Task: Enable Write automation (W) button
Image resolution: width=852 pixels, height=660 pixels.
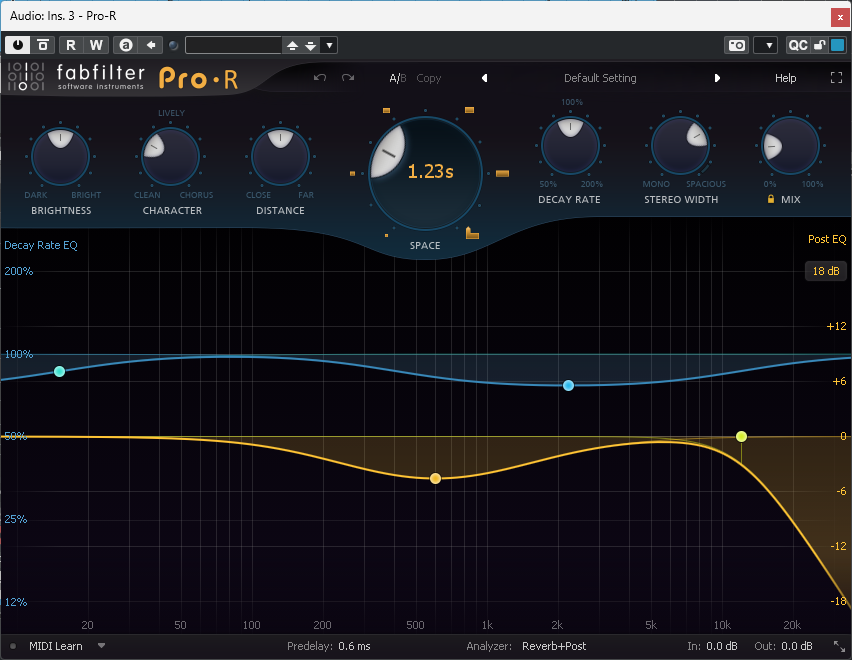Action: click(96, 45)
